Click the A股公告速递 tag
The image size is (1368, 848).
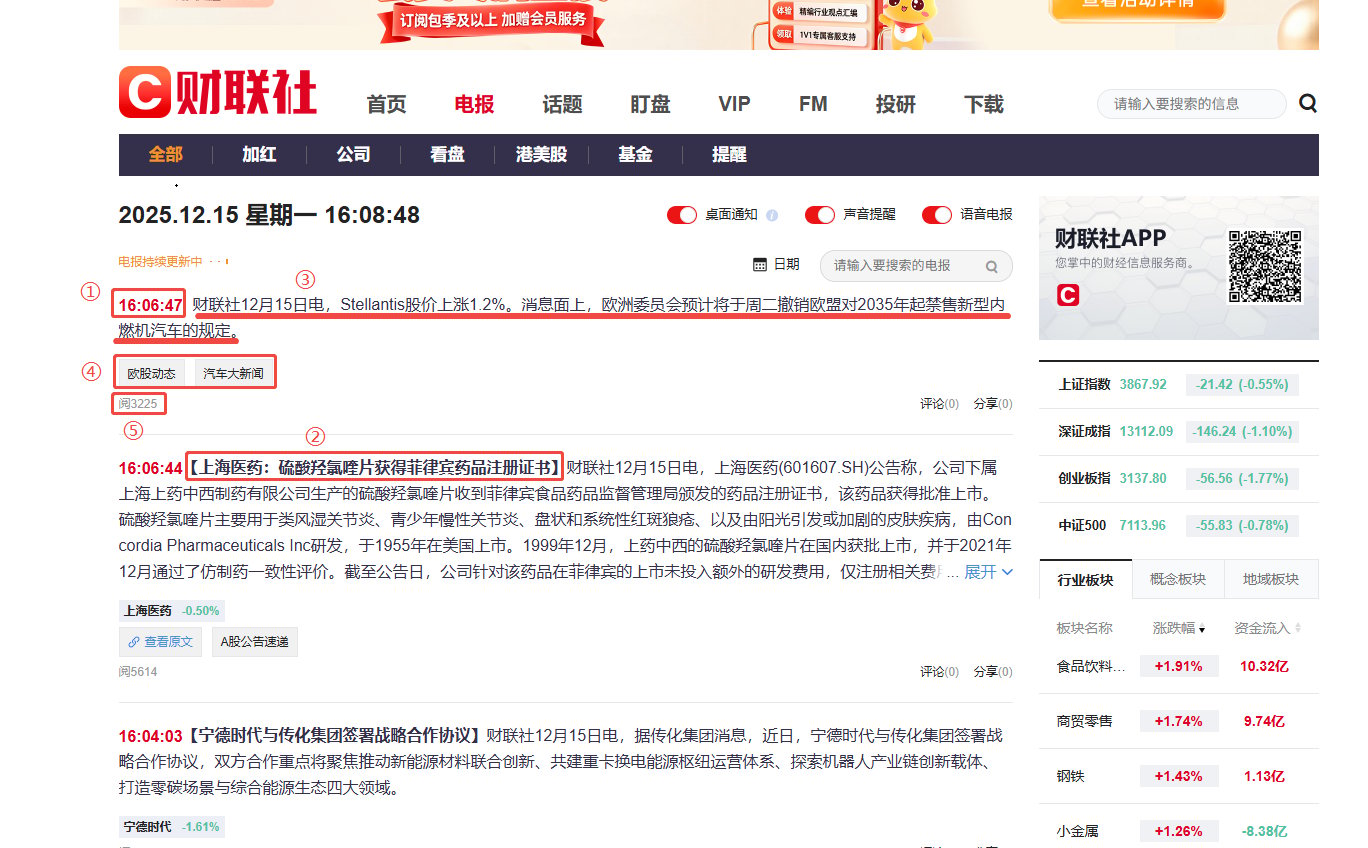pos(254,642)
